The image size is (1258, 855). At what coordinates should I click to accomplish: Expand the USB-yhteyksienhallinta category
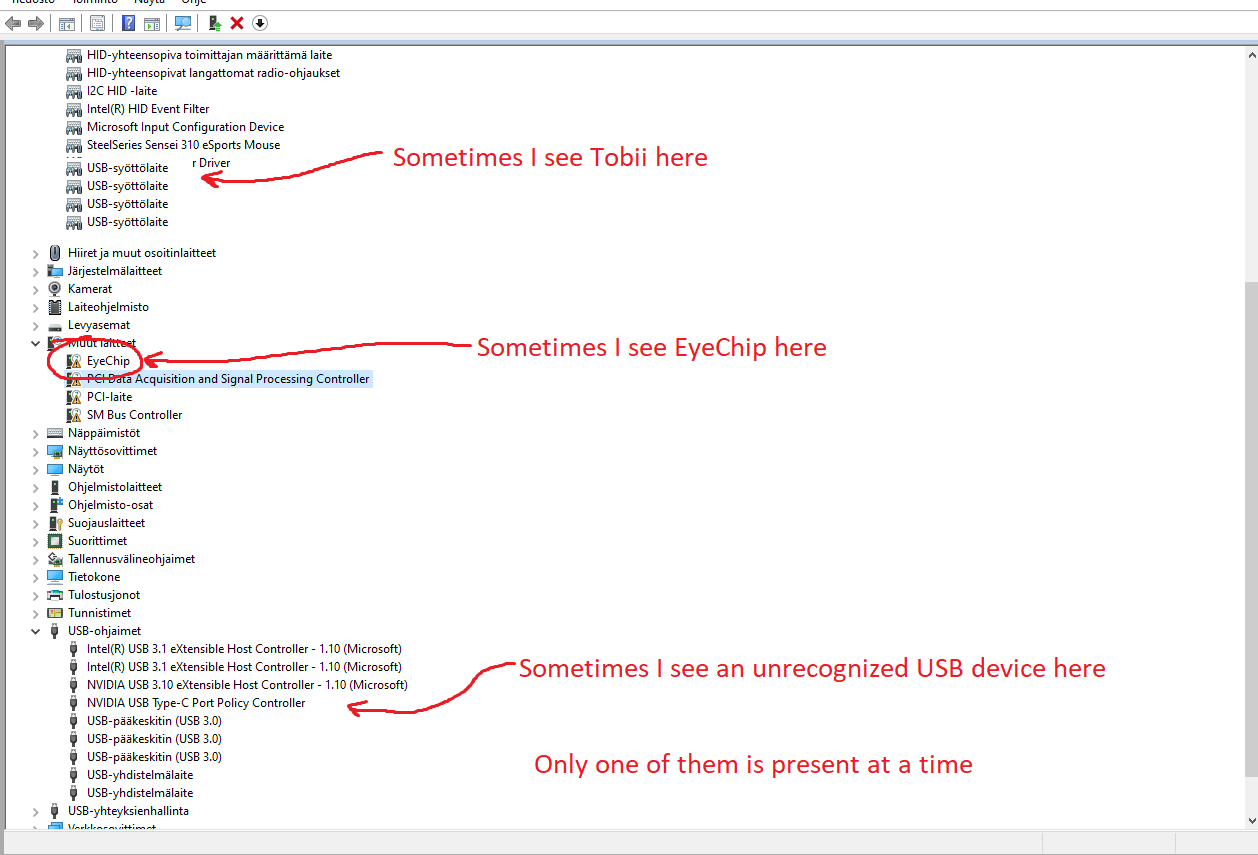tap(36, 811)
